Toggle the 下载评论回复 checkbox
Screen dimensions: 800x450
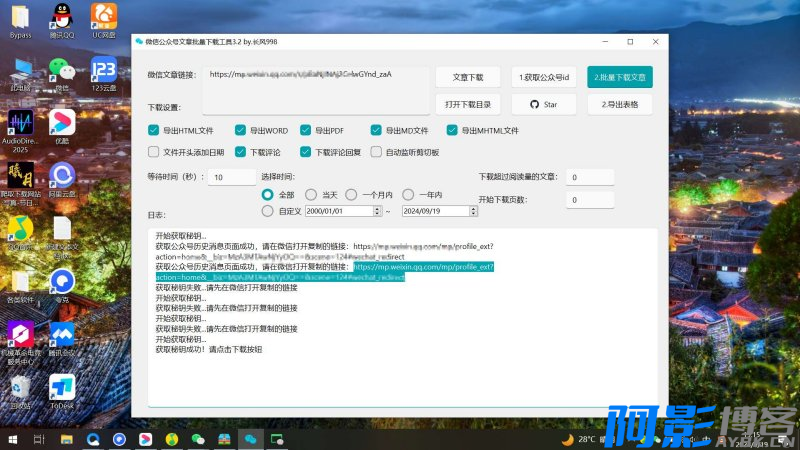(306, 152)
